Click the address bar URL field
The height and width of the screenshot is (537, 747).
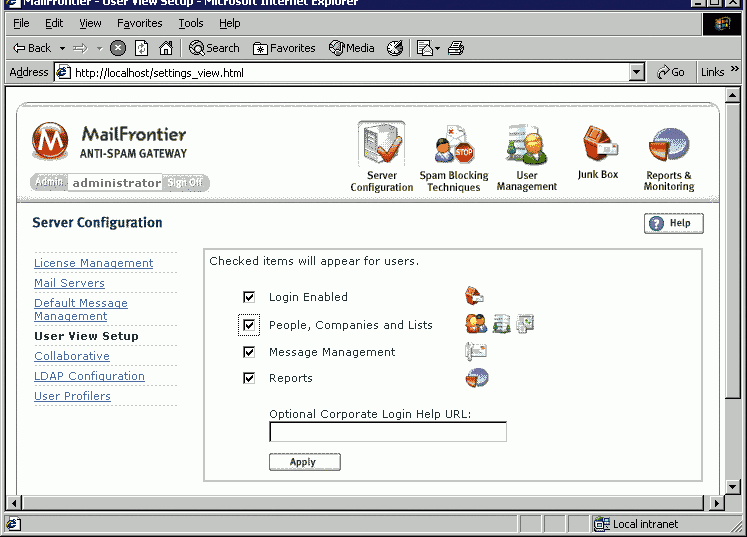point(341,72)
